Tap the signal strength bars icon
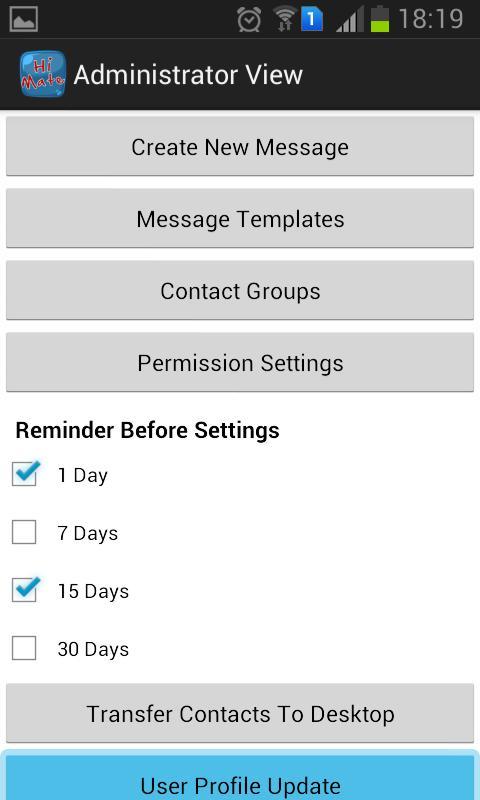Viewport: 480px width, 800px height. pyautogui.click(x=349, y=20)
